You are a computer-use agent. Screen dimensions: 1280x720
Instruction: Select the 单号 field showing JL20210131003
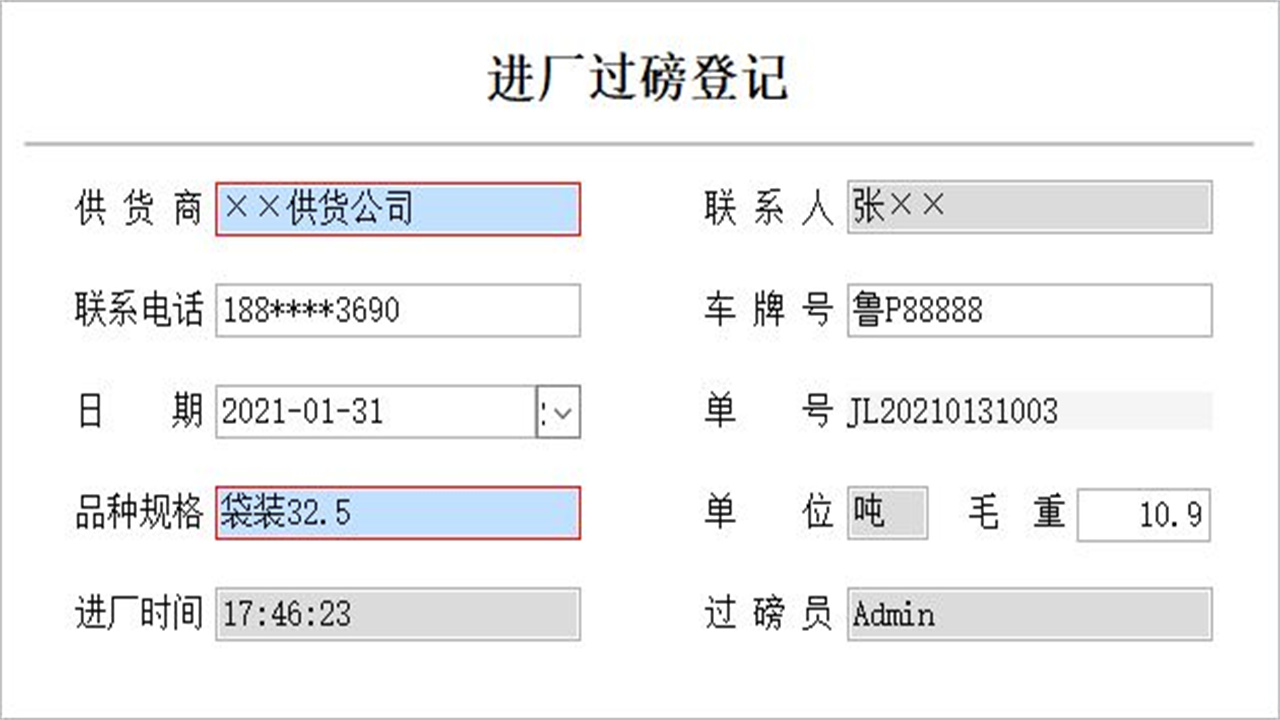1028,410
